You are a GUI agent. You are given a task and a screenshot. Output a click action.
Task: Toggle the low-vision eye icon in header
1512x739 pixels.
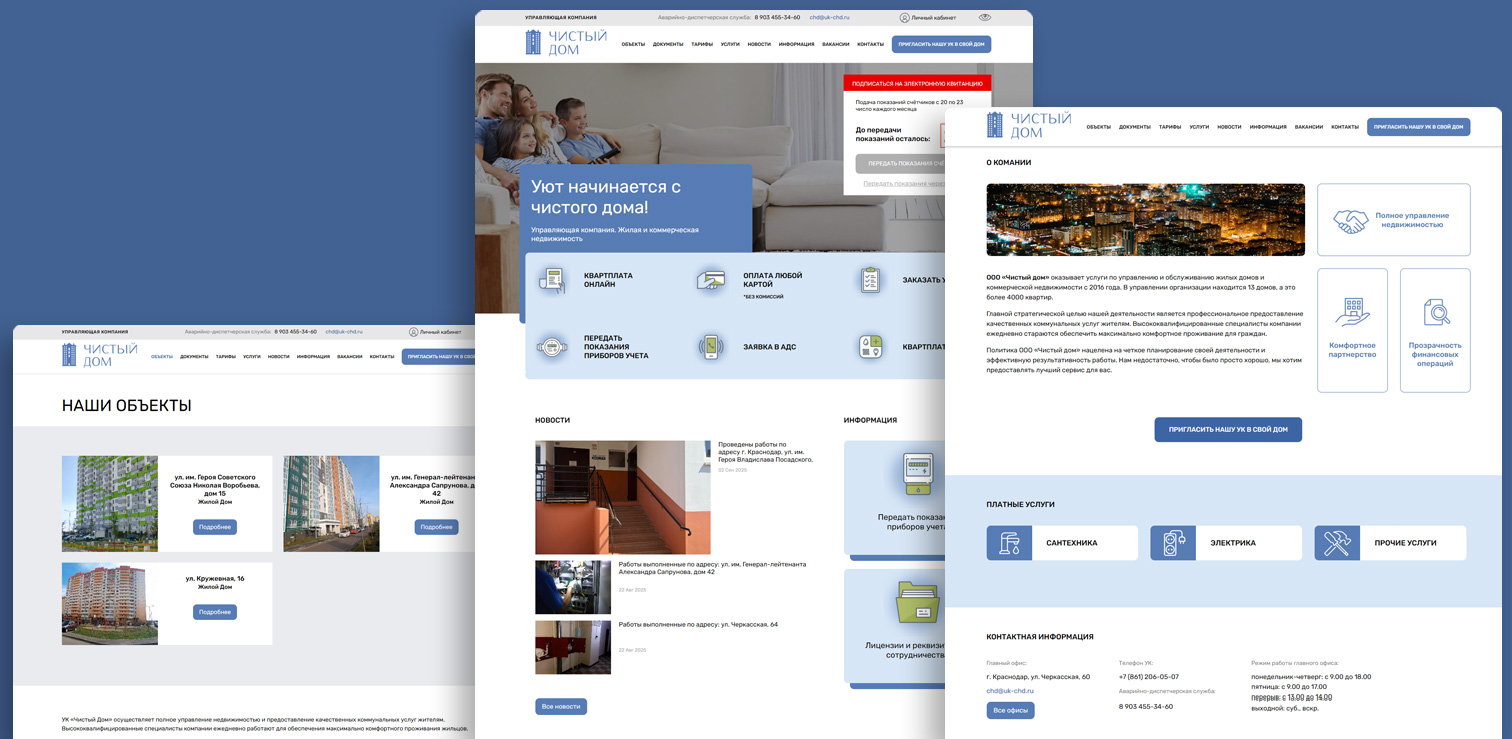(985, 17)
